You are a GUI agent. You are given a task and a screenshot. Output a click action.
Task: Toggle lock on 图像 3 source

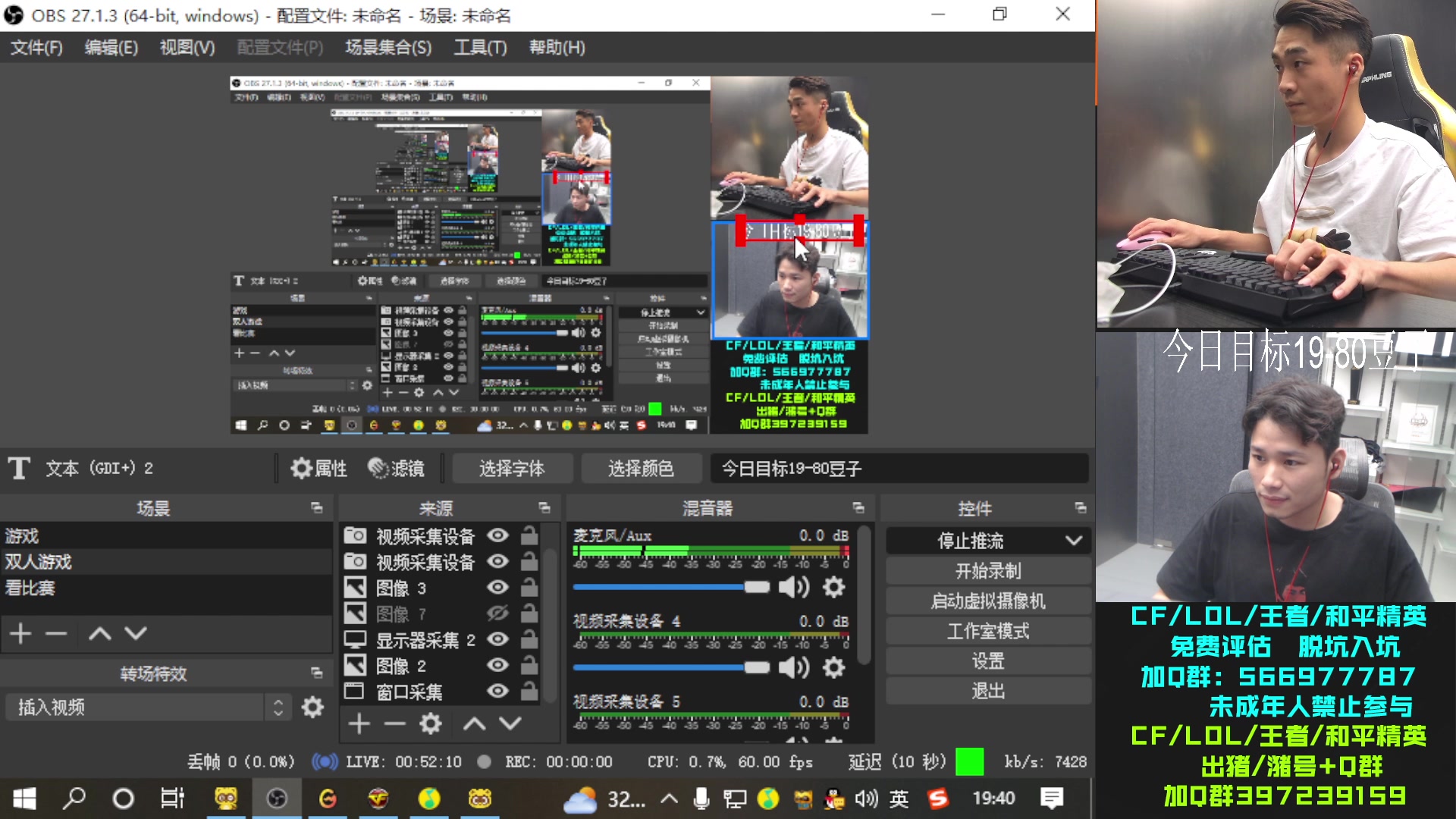[529, 588]
